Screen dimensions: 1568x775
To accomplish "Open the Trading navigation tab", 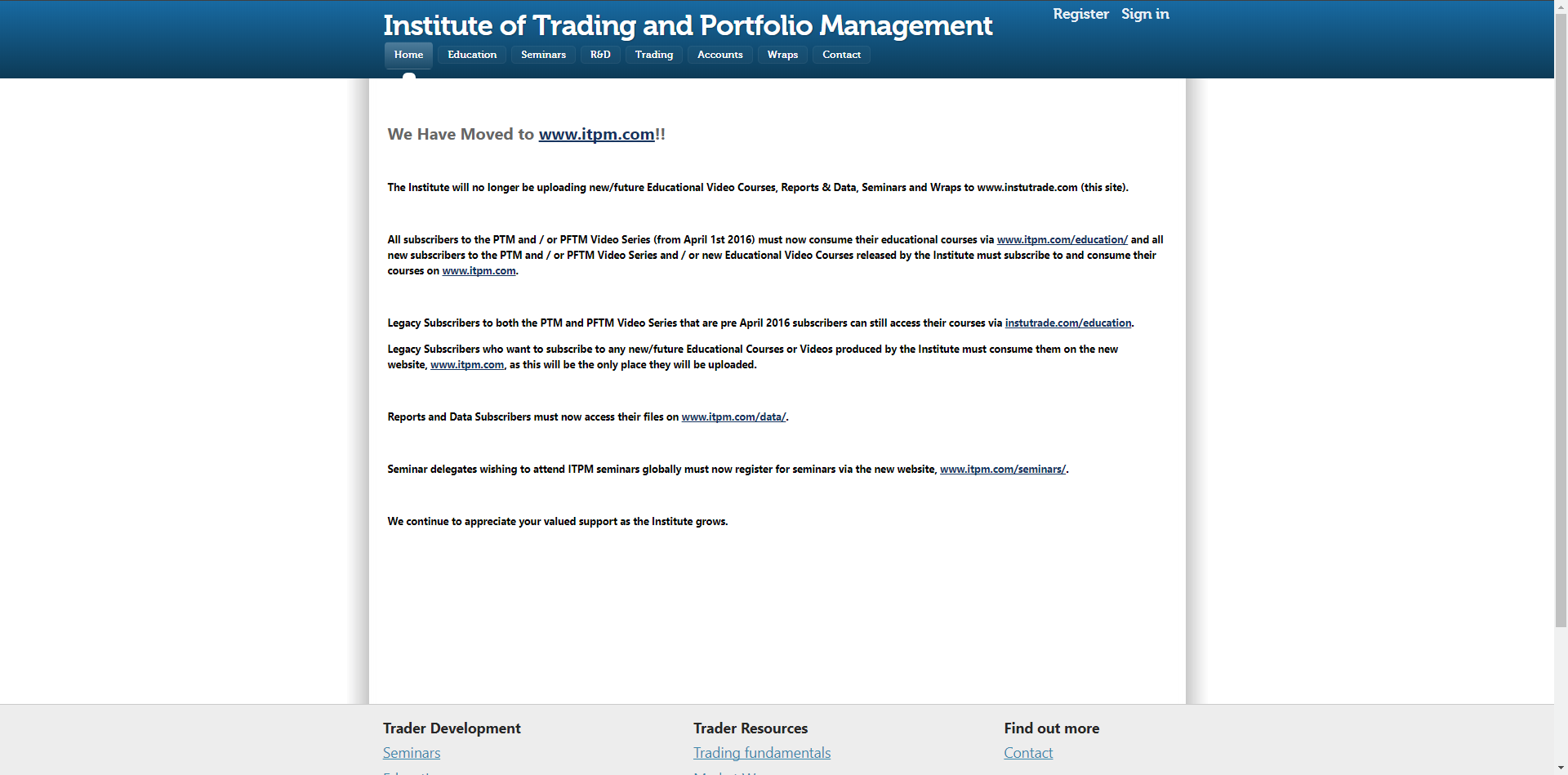I will (653, 55).
